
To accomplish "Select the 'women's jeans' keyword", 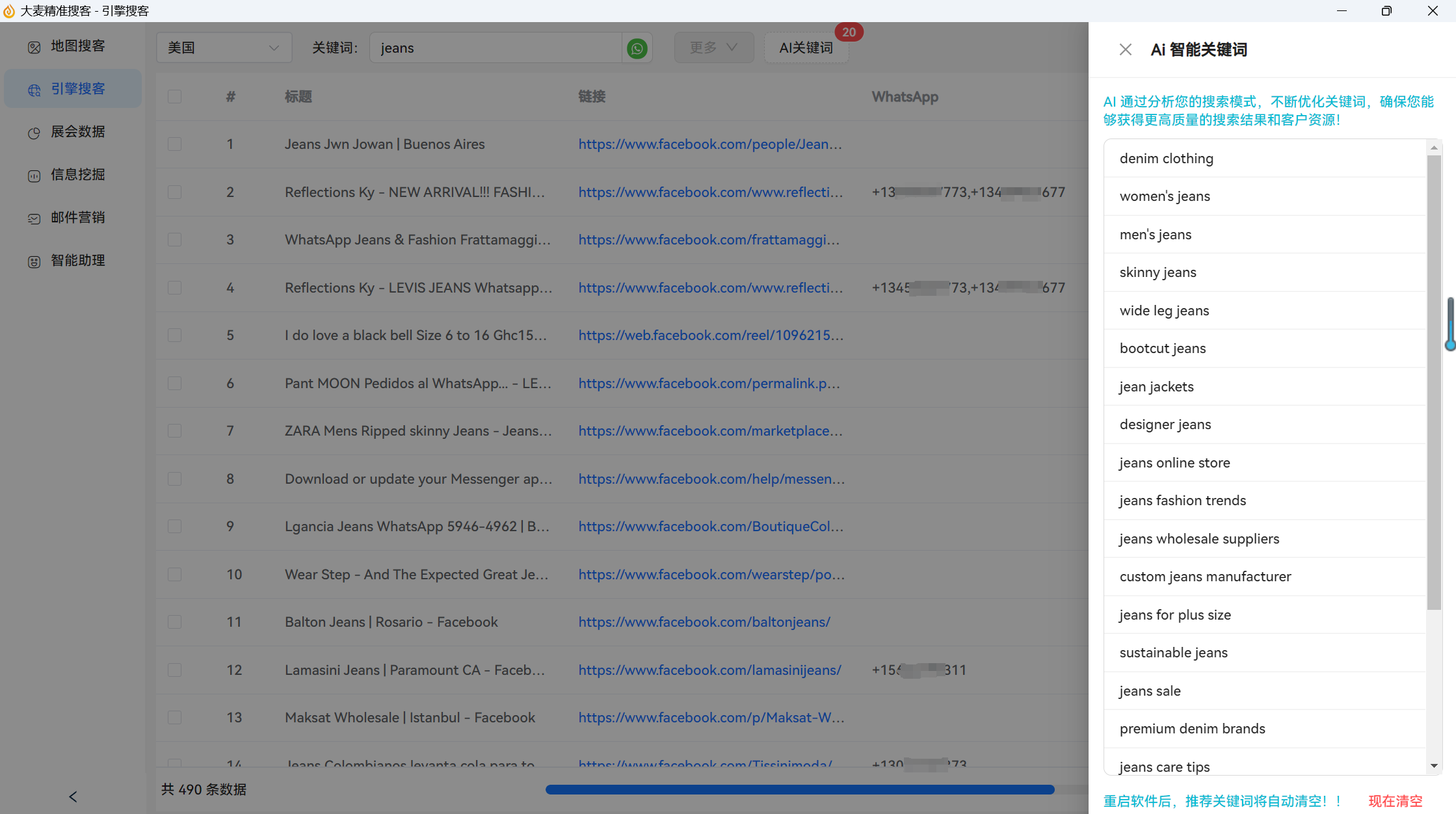I will pos(1265,196).
